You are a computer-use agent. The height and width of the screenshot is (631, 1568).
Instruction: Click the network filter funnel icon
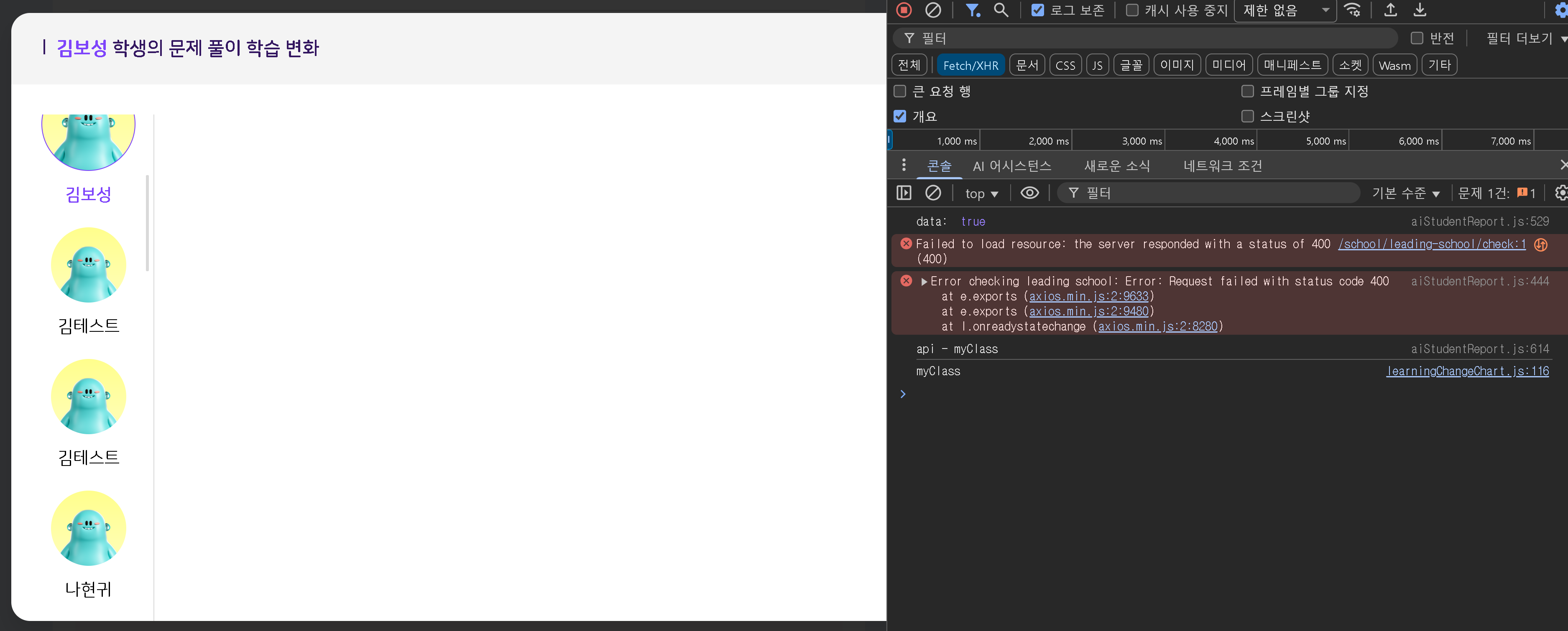[972, 10]
